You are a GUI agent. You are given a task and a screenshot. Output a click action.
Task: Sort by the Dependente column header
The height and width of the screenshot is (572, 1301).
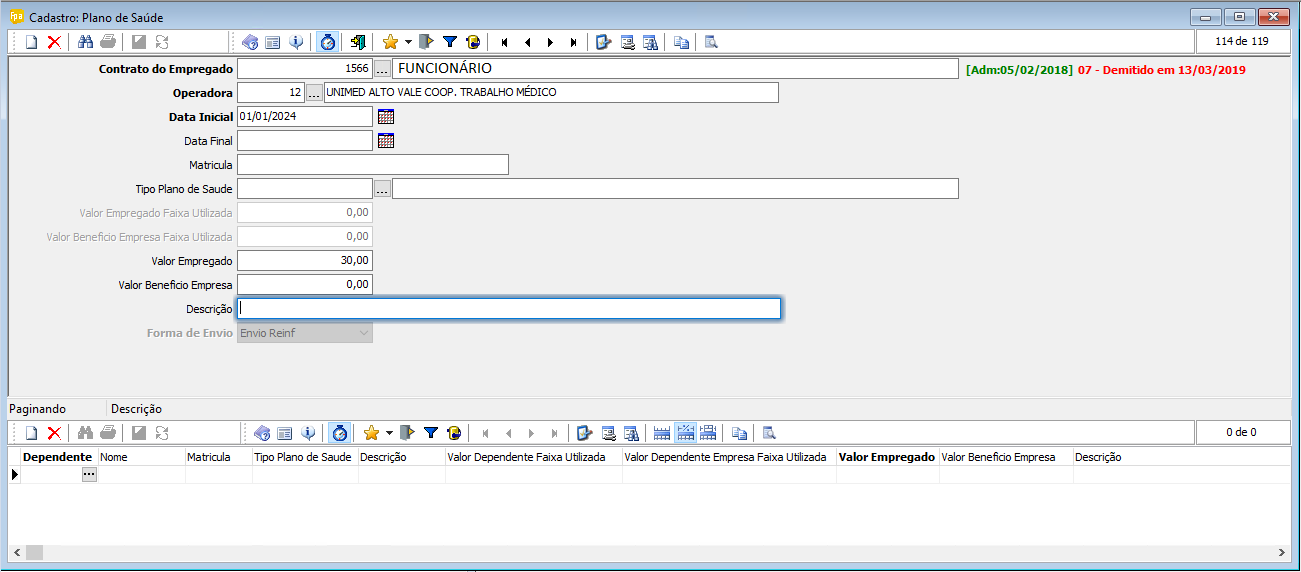pos(57,457)
